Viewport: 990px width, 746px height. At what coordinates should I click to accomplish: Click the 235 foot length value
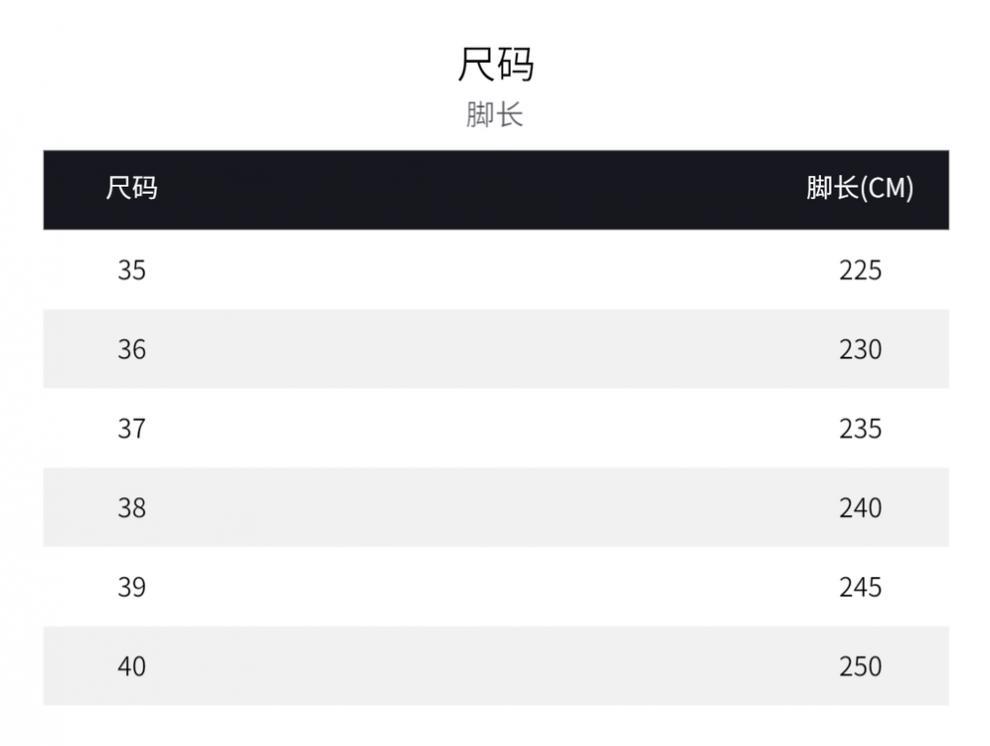tap(860, 428)
